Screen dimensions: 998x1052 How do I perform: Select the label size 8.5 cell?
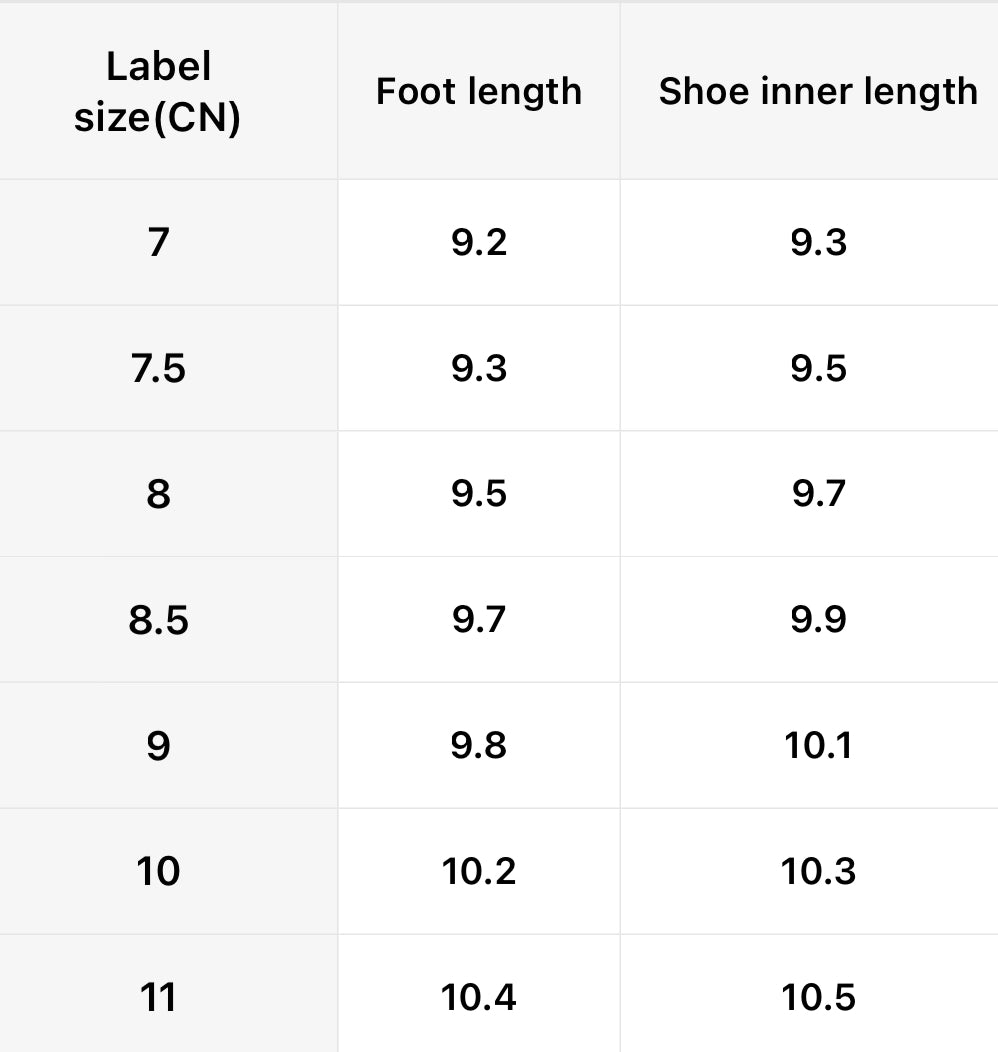pos(158,620)
